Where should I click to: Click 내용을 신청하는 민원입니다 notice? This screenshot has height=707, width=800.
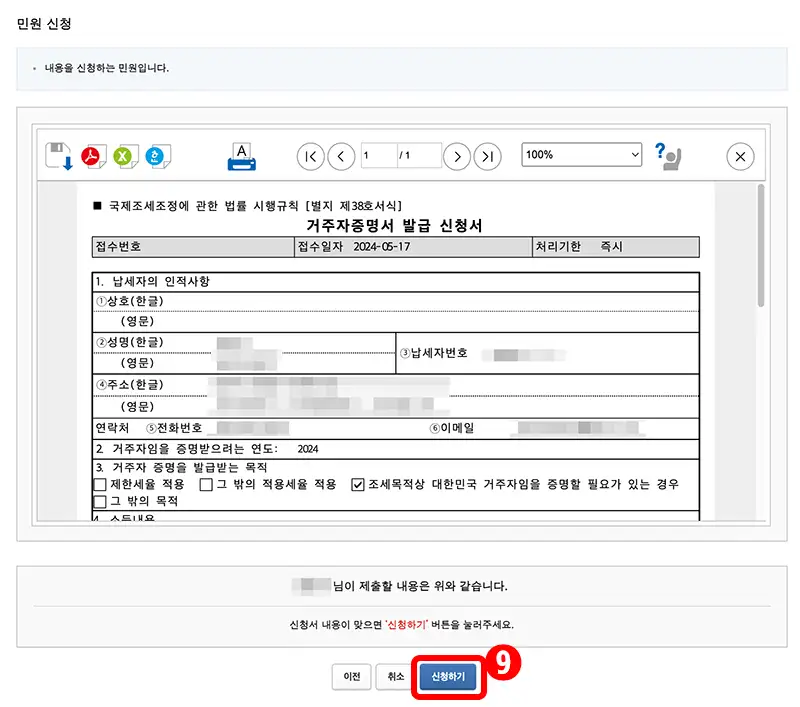106,68
